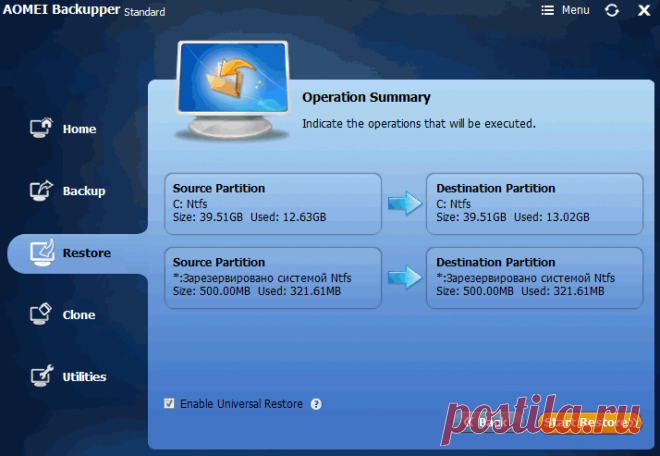This screenshot has width=660, height=456.
Task: Switch to the Clone tab label
Action: 79,315
